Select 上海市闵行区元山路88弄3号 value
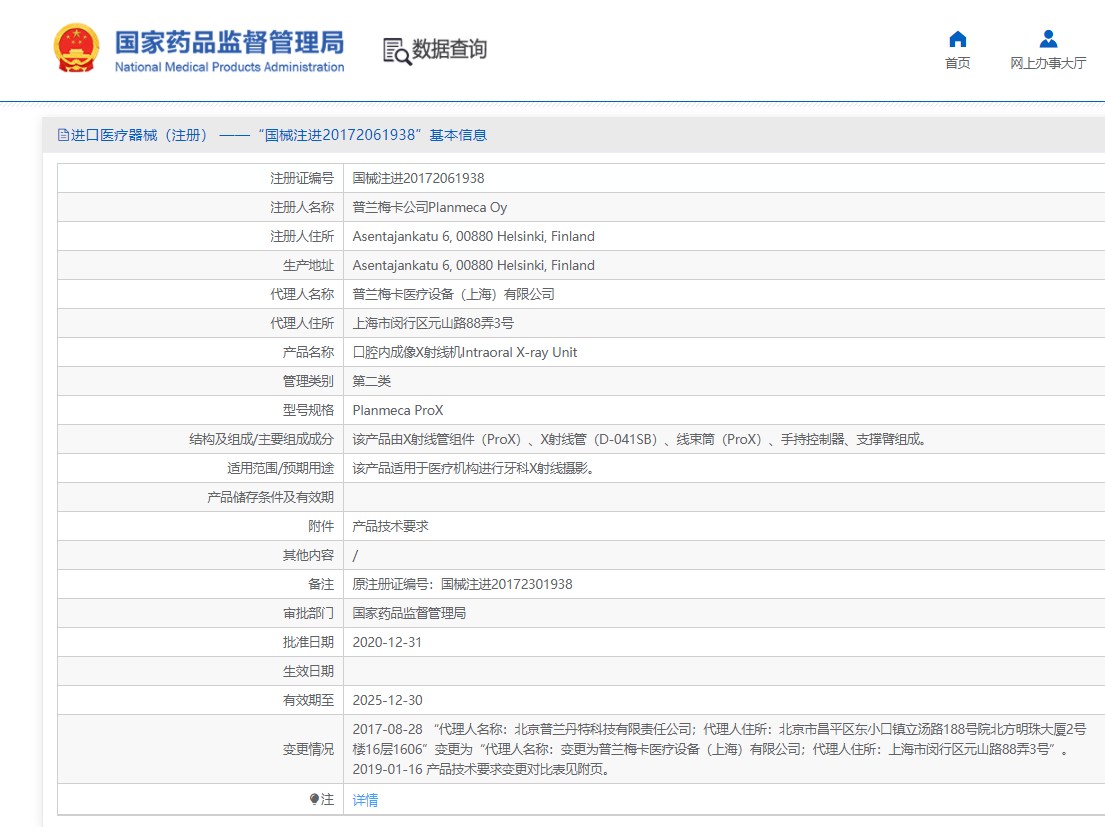1105x827 pixels. tap(433, 323)
